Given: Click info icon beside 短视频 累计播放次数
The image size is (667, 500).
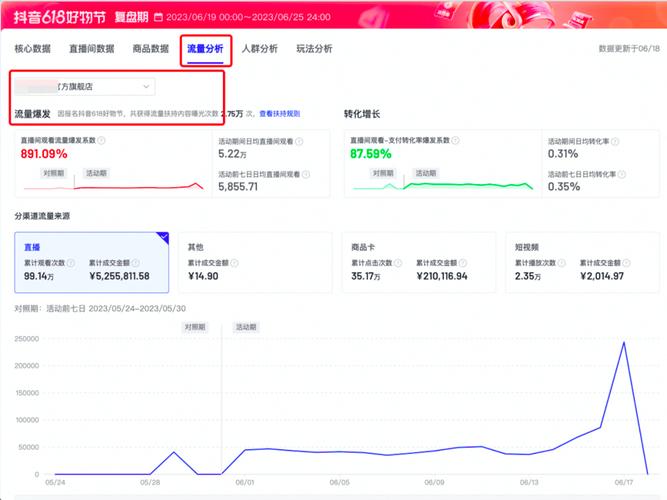Looking at the screenshot, I should pyautogui.click(x=562, y=263).
